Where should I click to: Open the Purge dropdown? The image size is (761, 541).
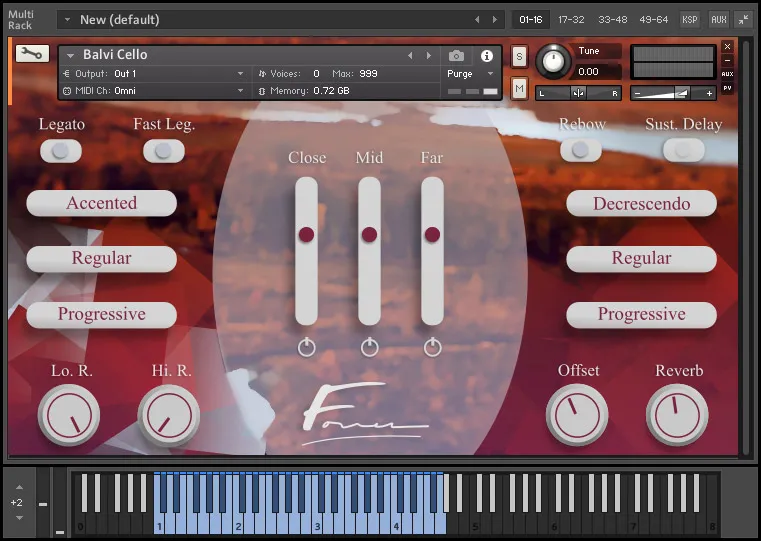[x=470, y=74]
